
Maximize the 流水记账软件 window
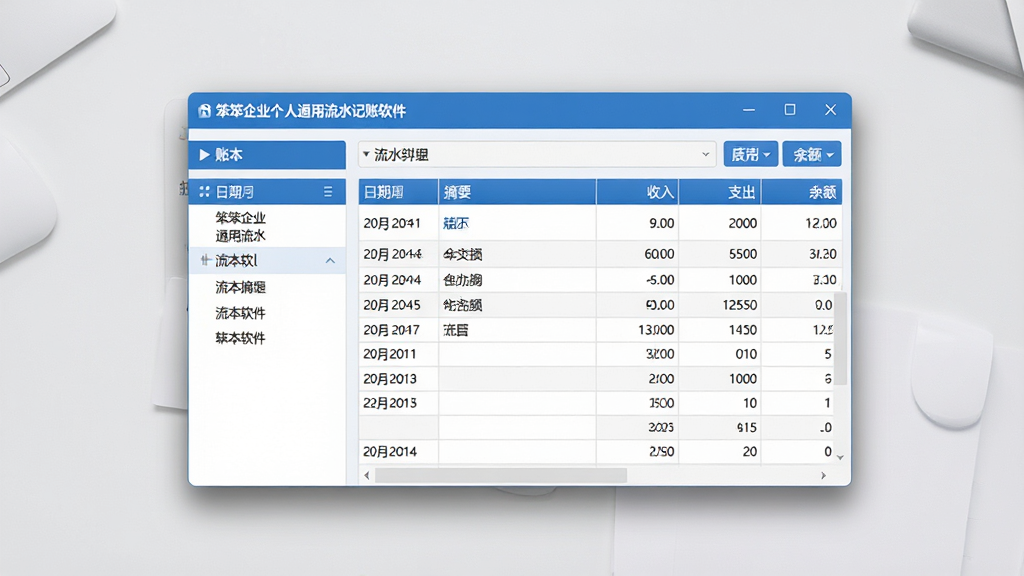coord(790,110)
